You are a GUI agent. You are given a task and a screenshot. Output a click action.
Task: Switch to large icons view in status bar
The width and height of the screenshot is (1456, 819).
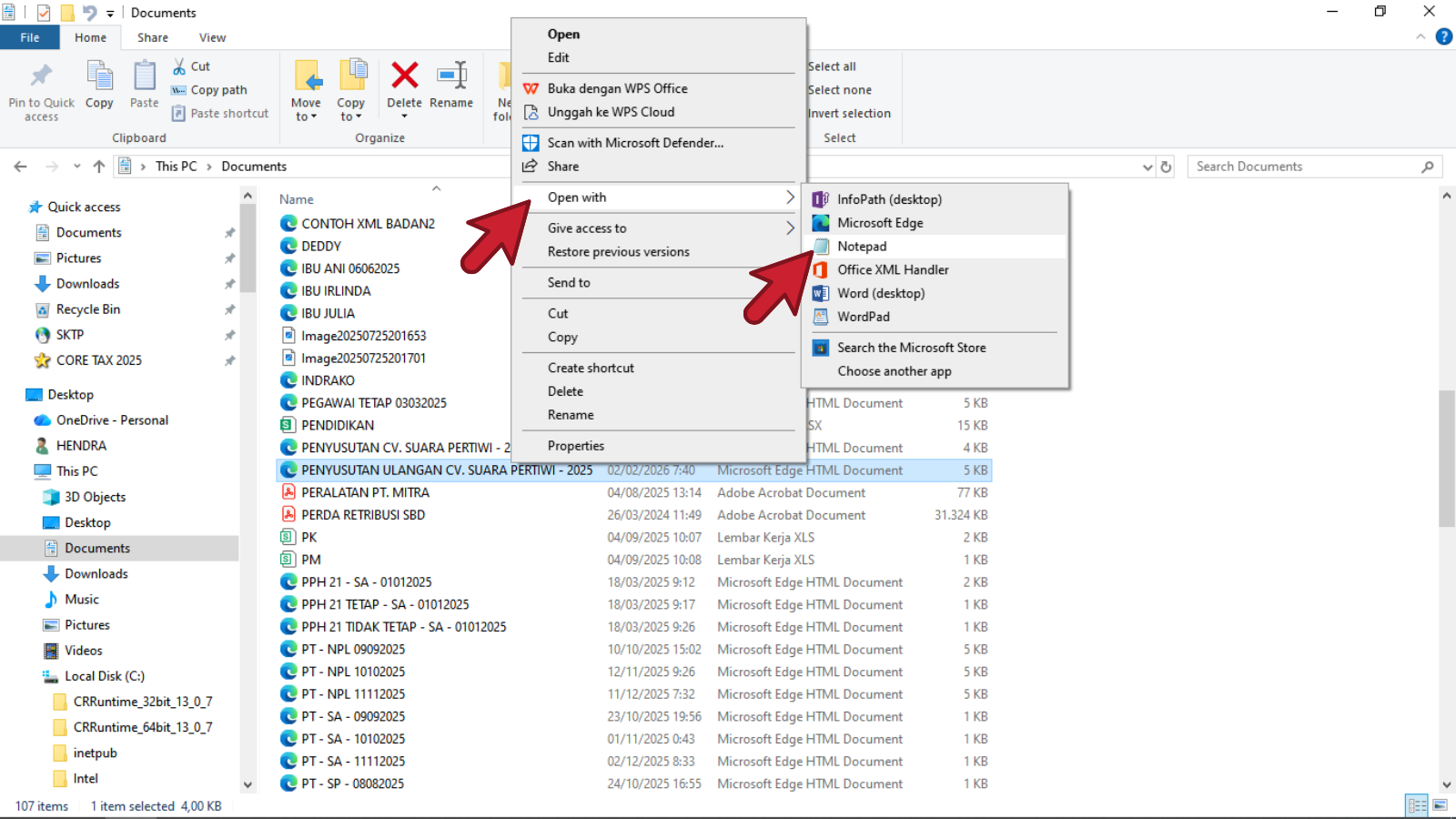(1440, 805)
